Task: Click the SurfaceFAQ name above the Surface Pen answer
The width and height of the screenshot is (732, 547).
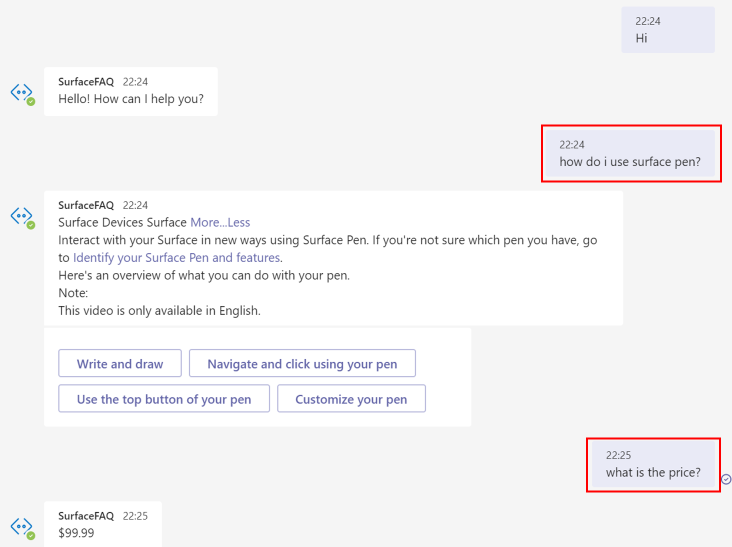Action: pos(86,205)
